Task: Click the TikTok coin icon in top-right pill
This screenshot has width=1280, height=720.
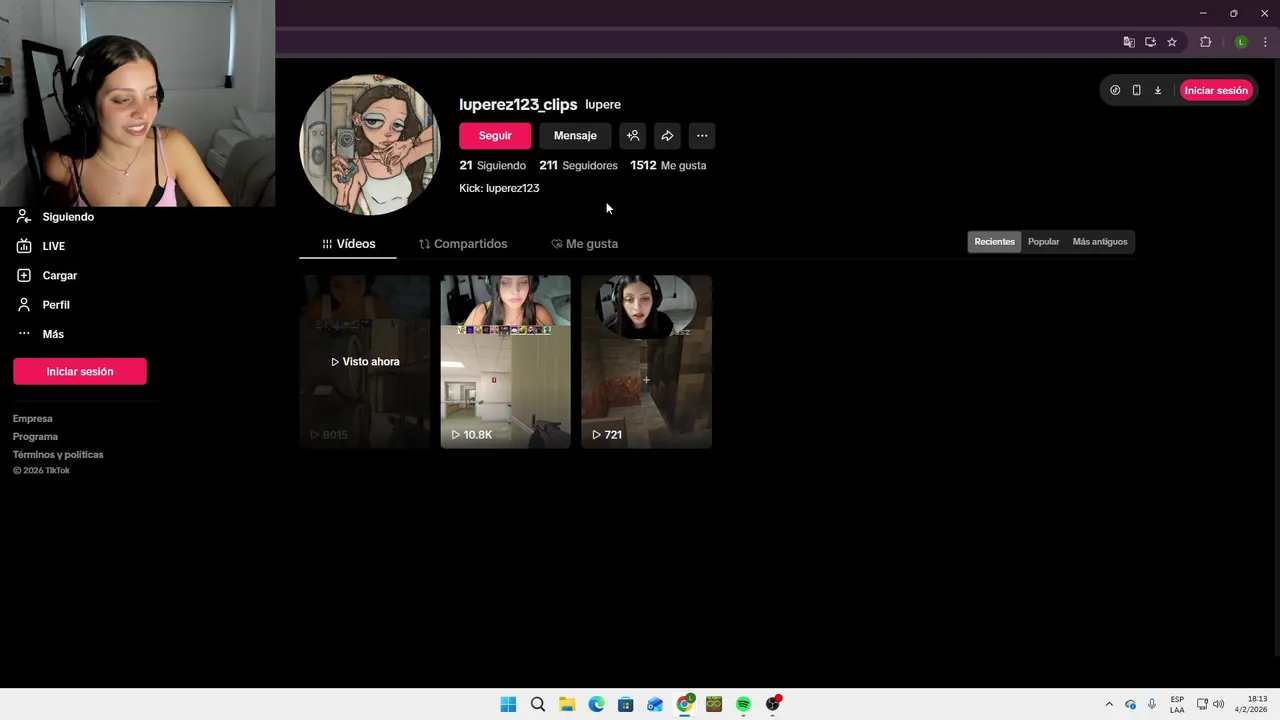Action: tap(1115, 90)
